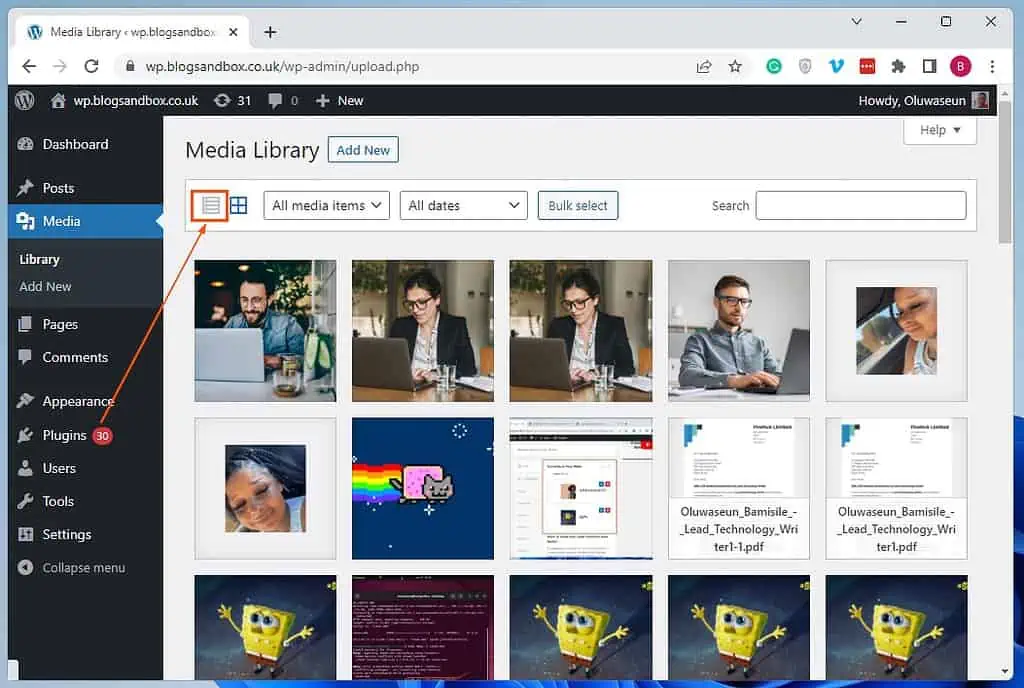Click Add New submenu link under Media
Screen dimensions: 1024x688
tap(45, 287)
